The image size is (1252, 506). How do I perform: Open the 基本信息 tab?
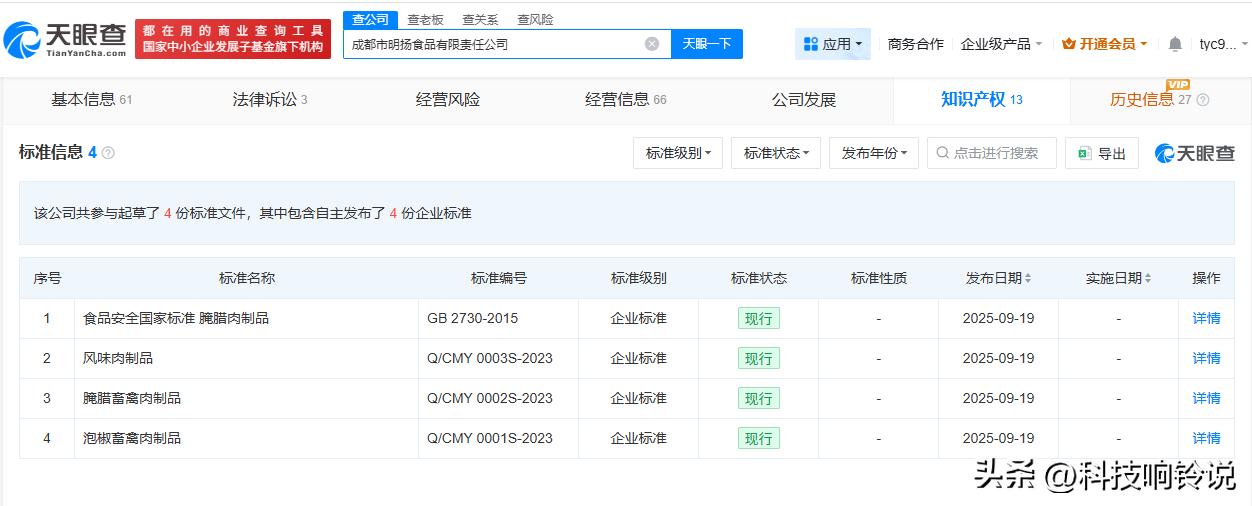point(91,100)
